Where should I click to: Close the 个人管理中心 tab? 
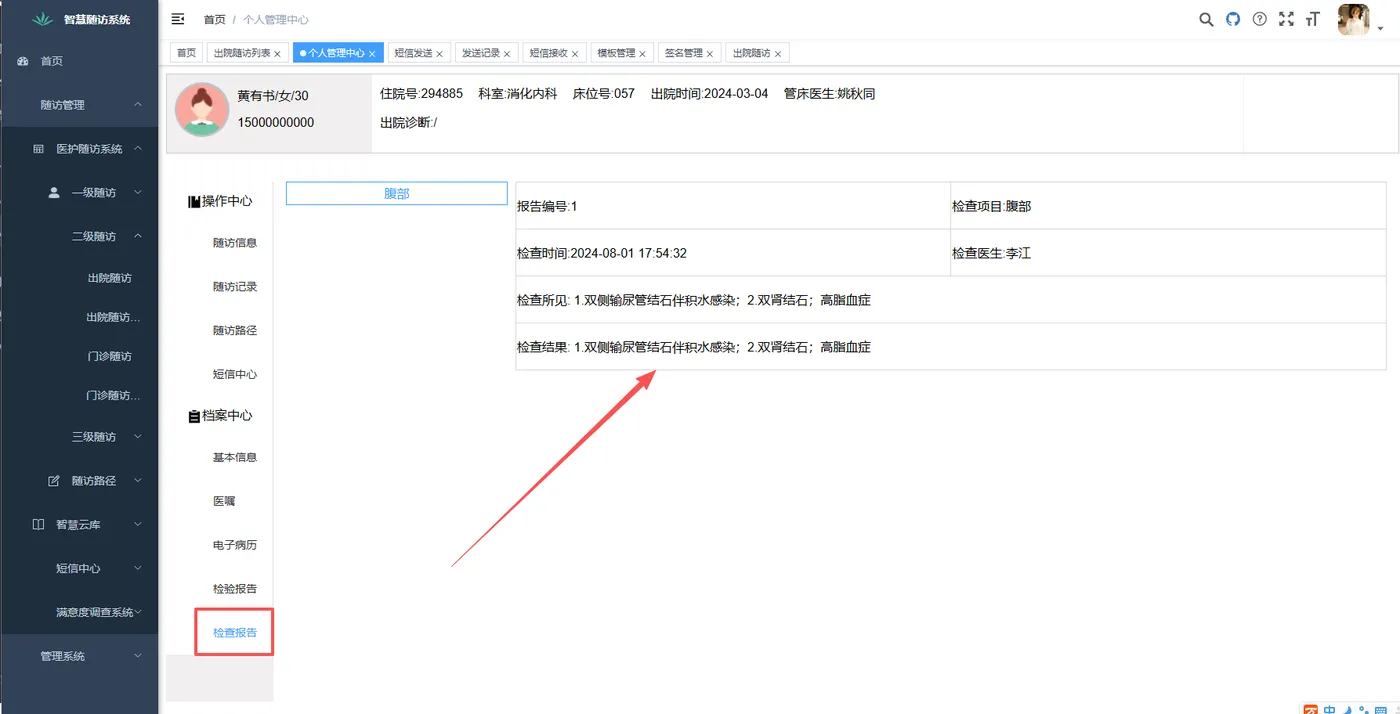372,54
